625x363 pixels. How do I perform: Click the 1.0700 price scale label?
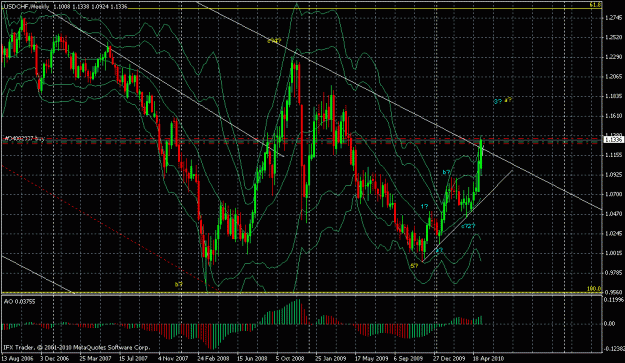point(613,194)
